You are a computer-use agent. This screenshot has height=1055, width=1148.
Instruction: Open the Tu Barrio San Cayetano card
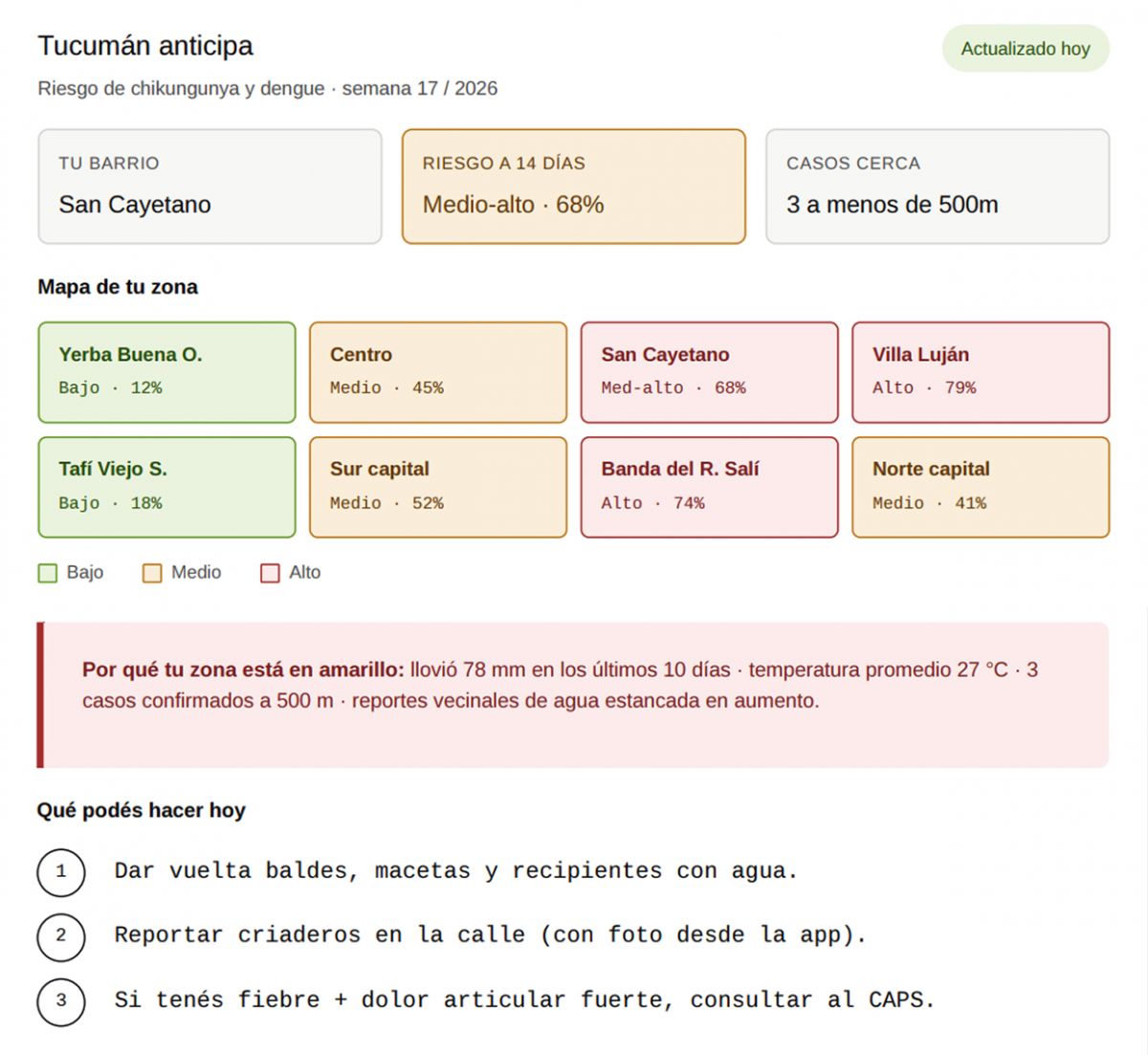(210, 187)
